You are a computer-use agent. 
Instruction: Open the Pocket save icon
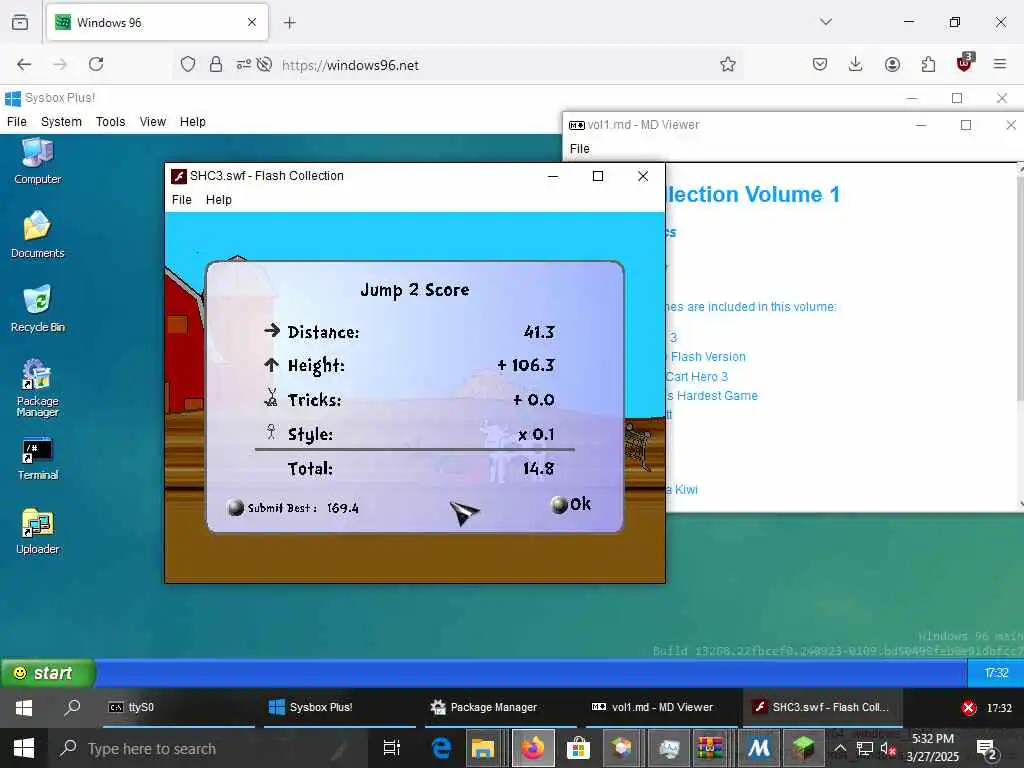point(820,64)
